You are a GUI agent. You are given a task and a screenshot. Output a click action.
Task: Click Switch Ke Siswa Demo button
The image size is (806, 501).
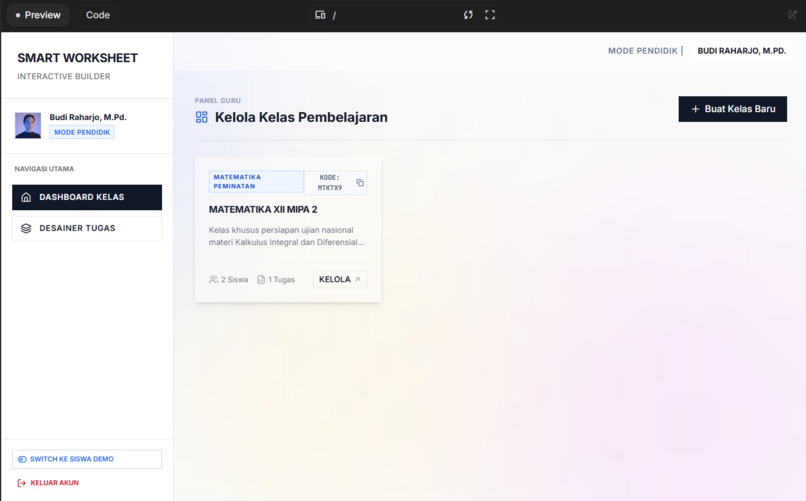(87, 459)
